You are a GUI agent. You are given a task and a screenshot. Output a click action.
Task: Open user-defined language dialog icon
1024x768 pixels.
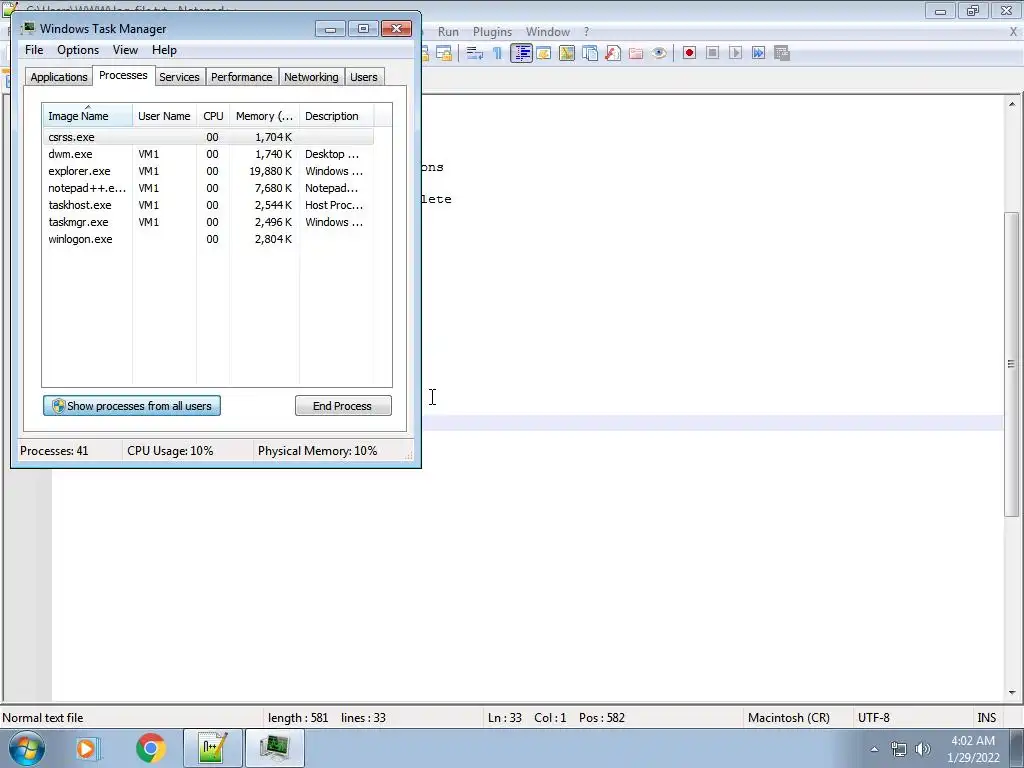tap(543, 53)
